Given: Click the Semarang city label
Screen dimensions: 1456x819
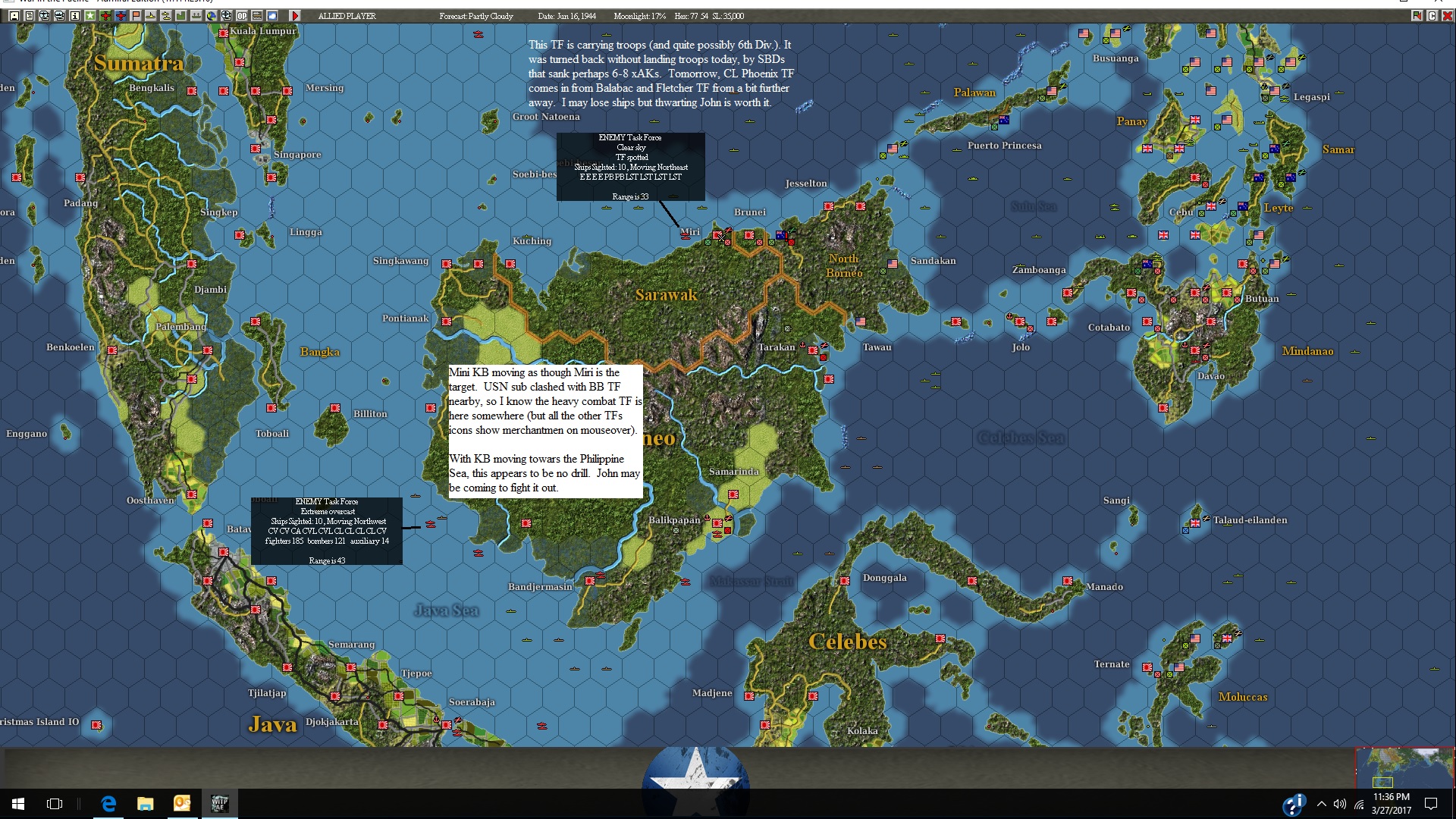Looking at the screenshot, I should [x=351, y=645].
